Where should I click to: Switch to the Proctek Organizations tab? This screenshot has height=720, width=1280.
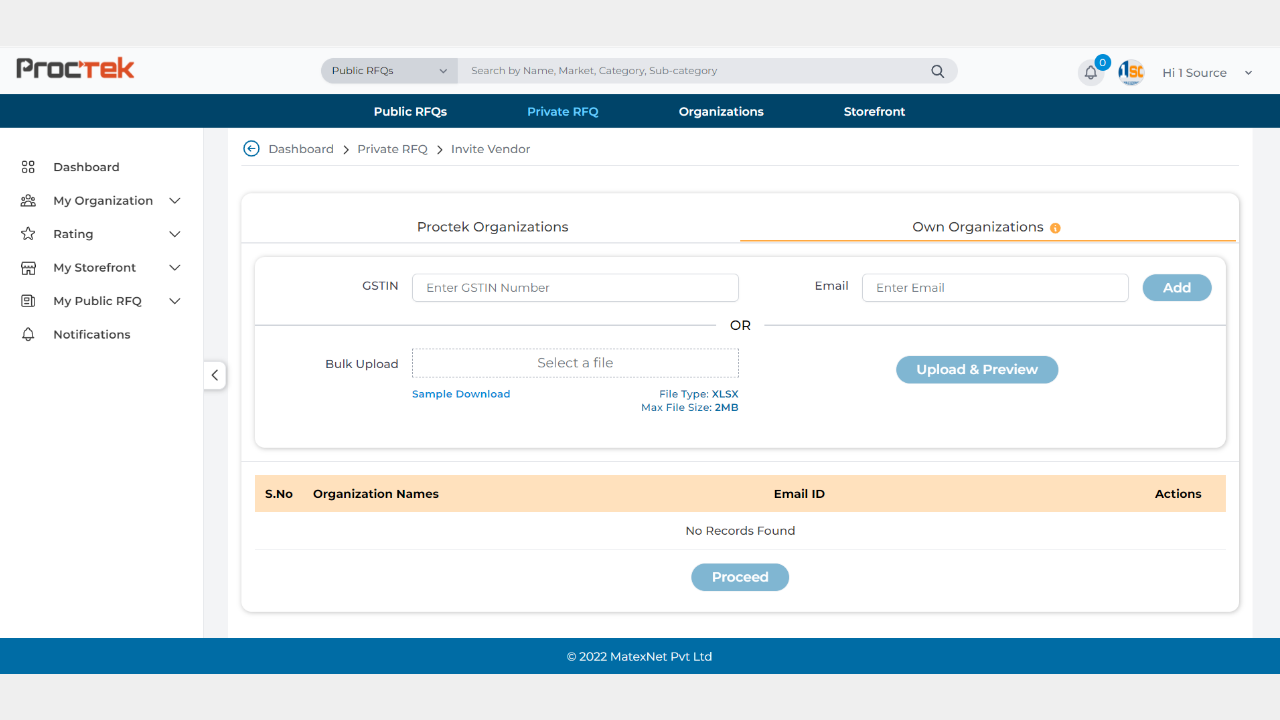492,227
